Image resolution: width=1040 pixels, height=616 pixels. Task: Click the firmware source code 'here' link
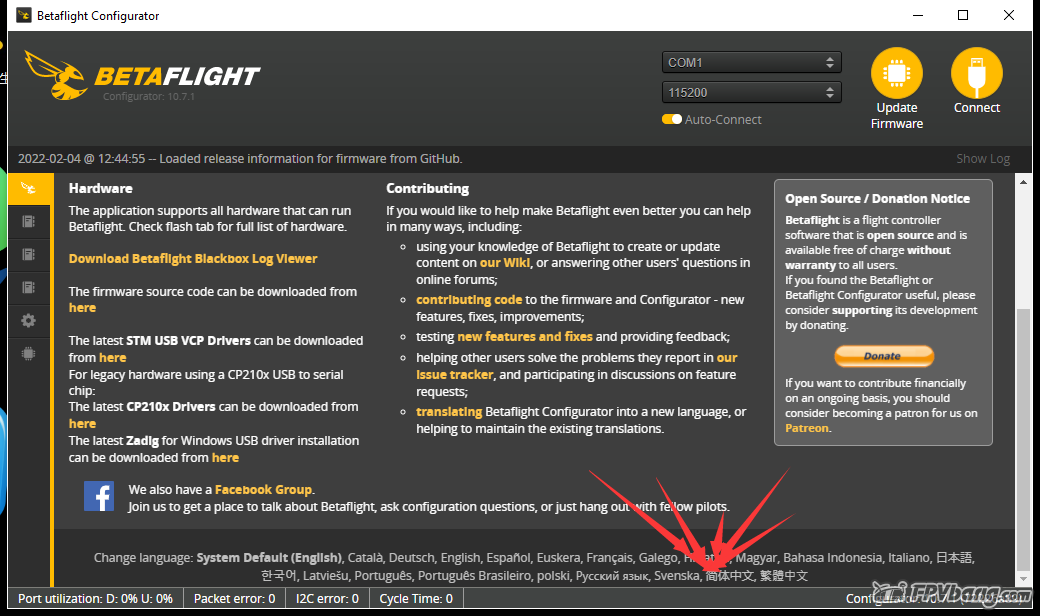[x=82, y=308]
